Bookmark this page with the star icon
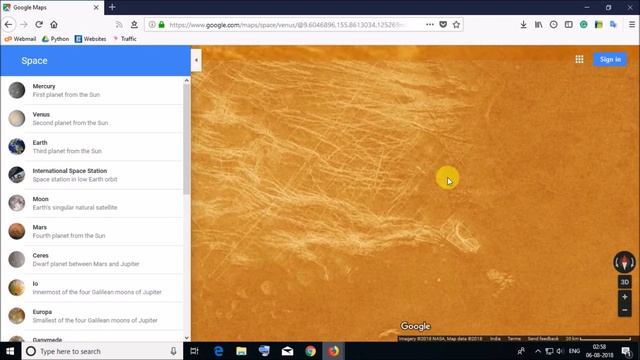This screenshot has height=360, width=640. pos(456,24)
